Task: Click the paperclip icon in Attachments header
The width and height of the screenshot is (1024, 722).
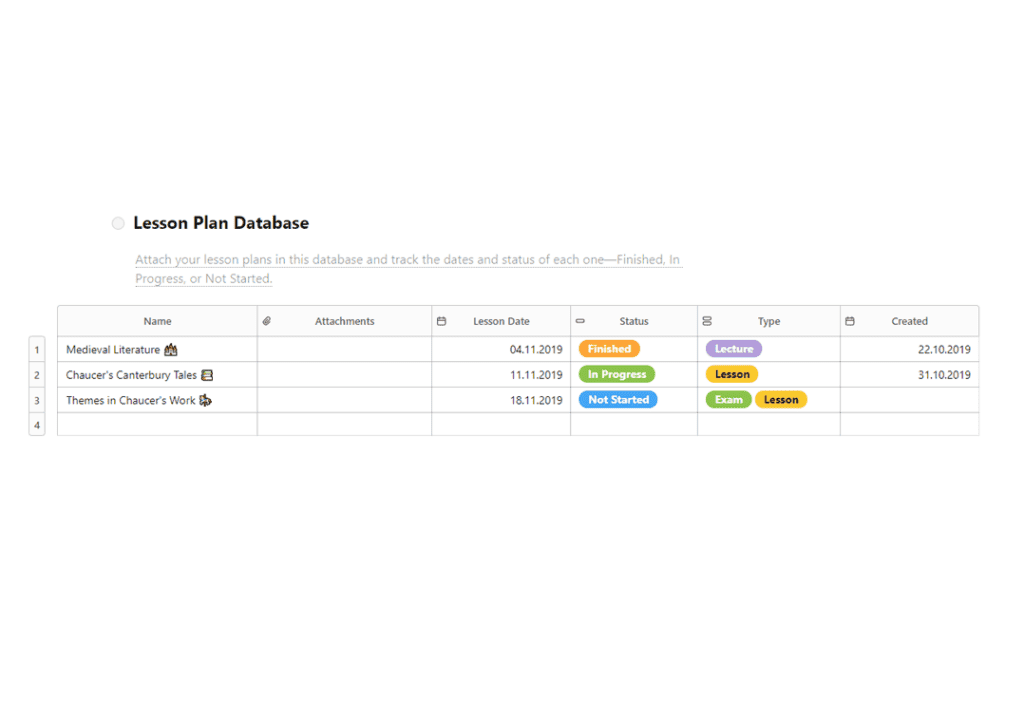Action: (x=267, y=321)
